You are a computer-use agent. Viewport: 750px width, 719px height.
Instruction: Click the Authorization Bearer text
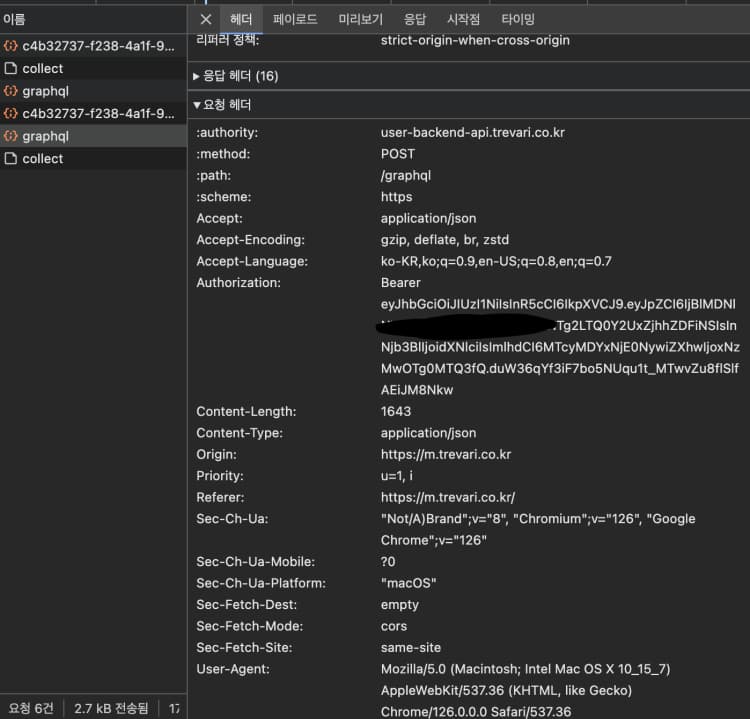pyautogui.click(x=401, y=283)
